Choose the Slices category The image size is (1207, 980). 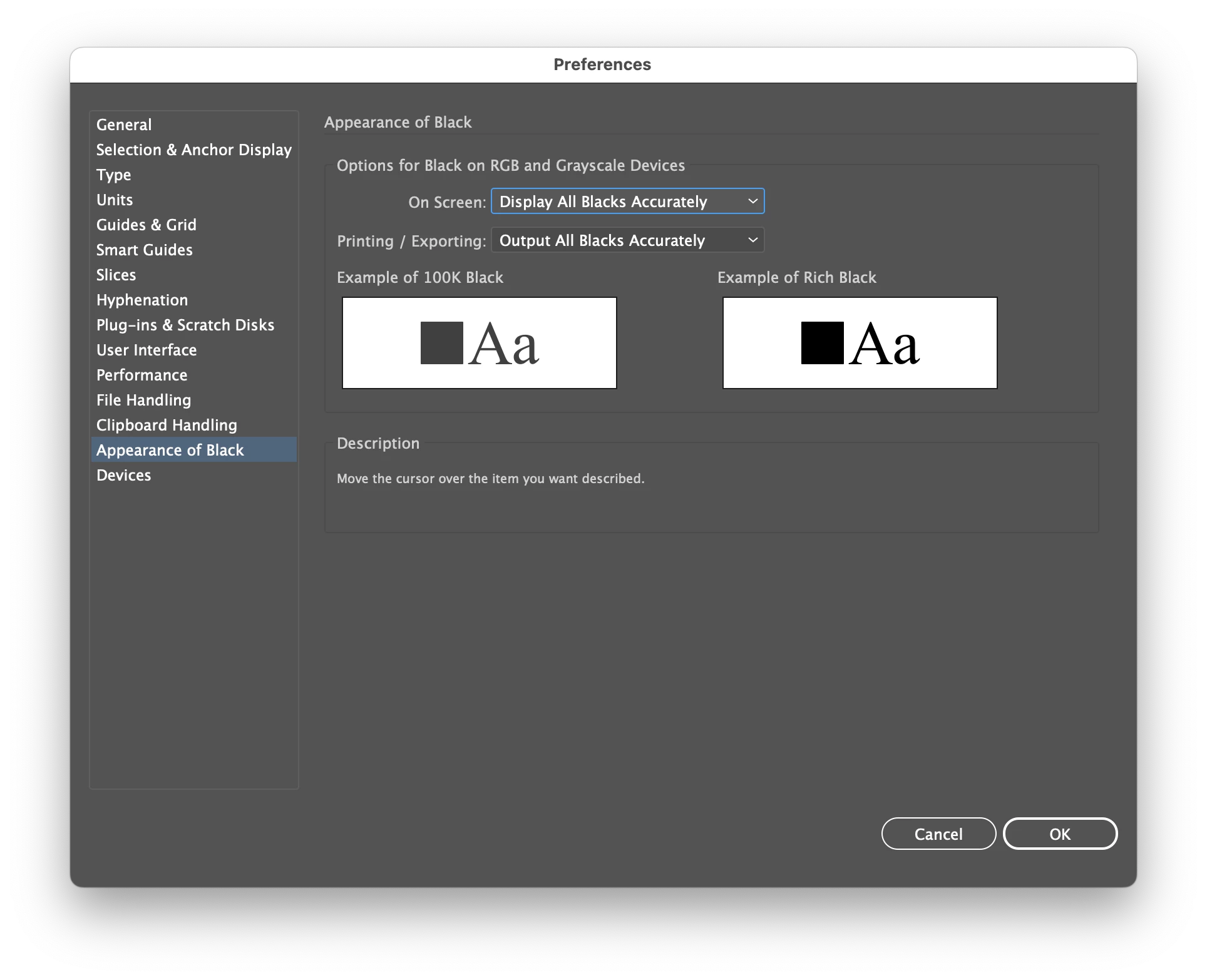(116, 275)
